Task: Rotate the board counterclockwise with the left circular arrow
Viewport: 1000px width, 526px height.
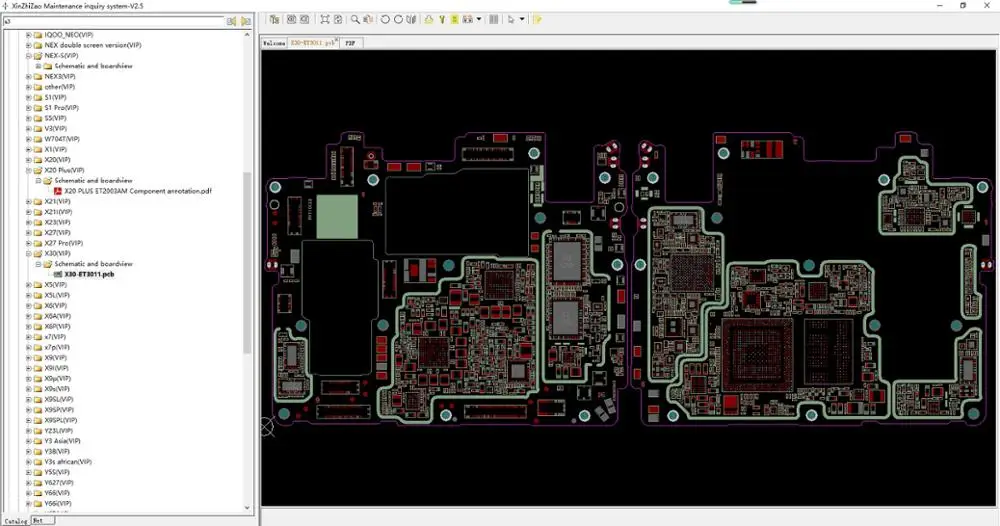Action: [x=385, y=19]
